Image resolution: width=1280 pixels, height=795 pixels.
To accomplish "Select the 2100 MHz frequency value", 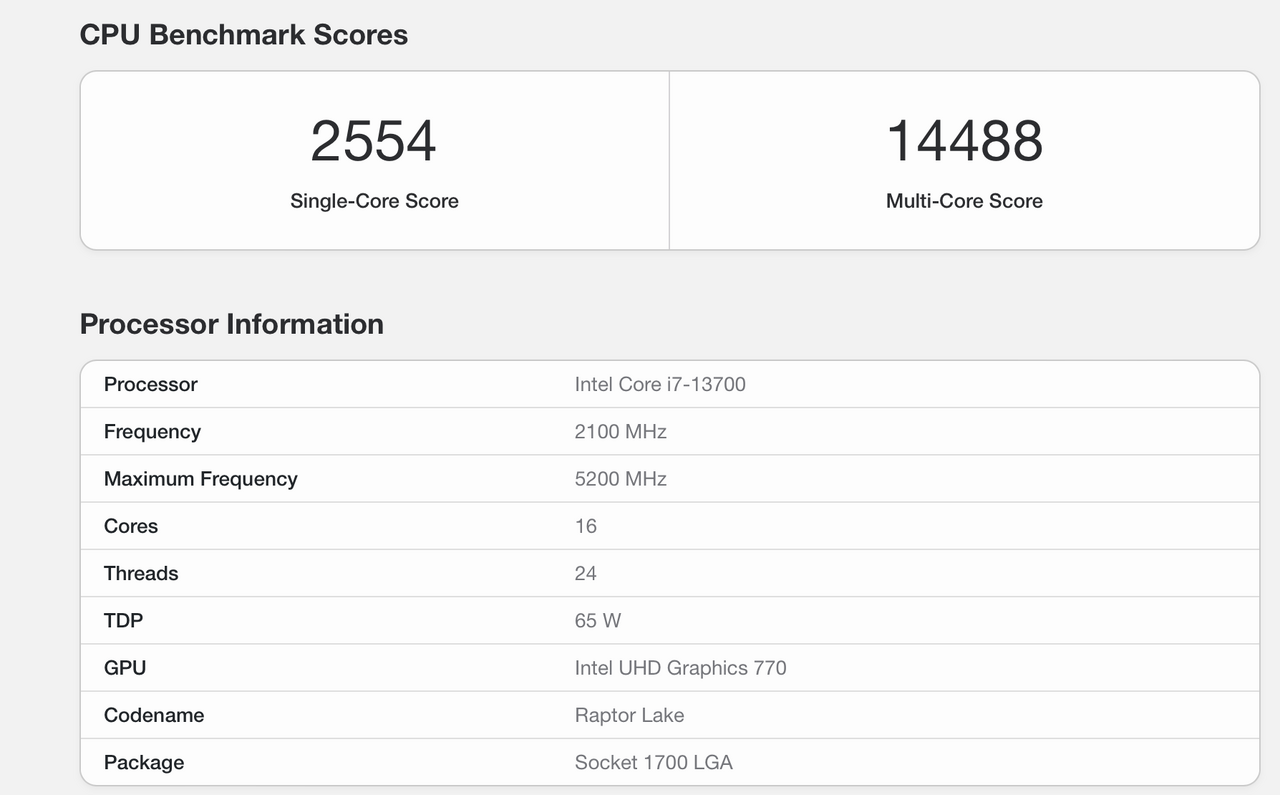I will pyautogui.click(x=621, y=432).
